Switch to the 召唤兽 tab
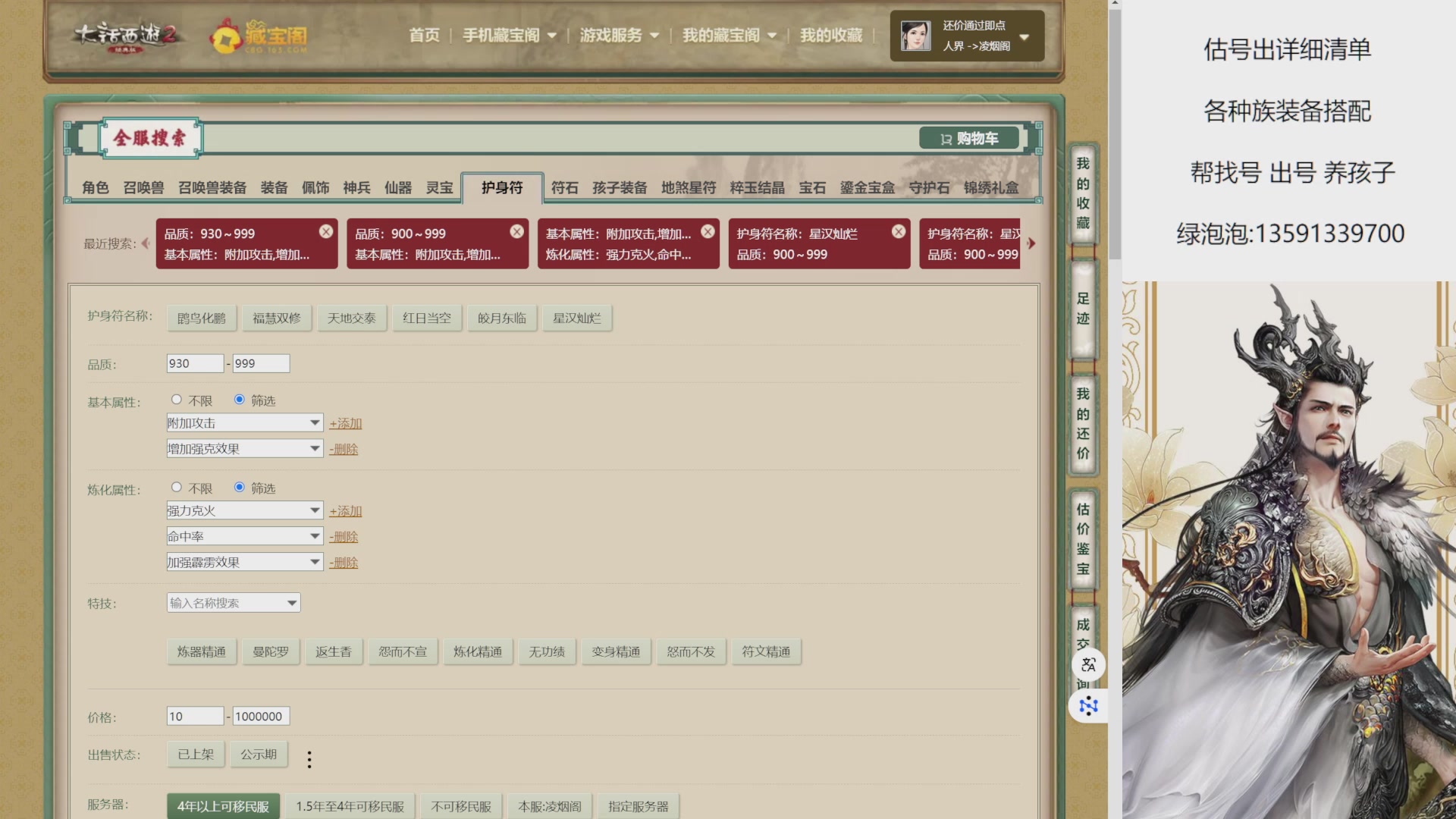This screenshot has width=1456, height=819. coord(143,187)
